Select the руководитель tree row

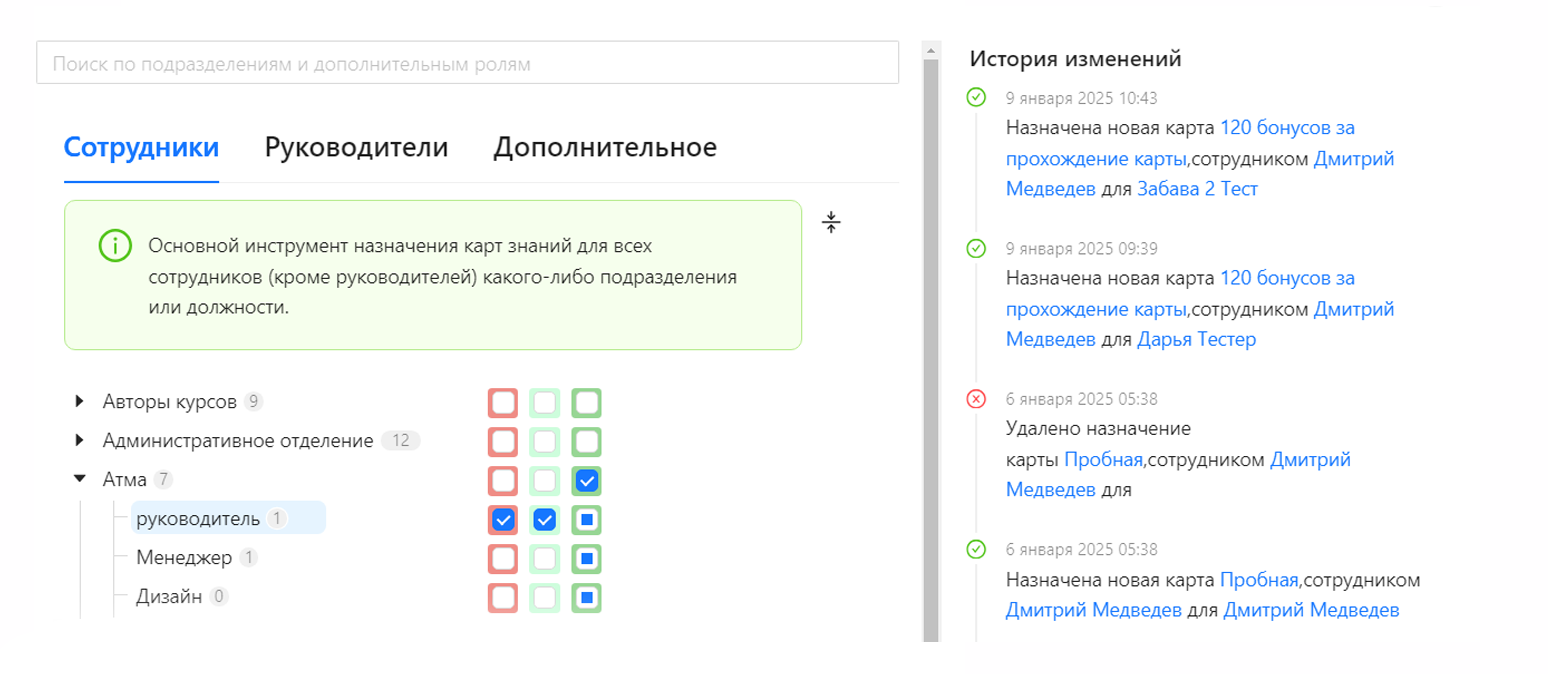(229, 518)
